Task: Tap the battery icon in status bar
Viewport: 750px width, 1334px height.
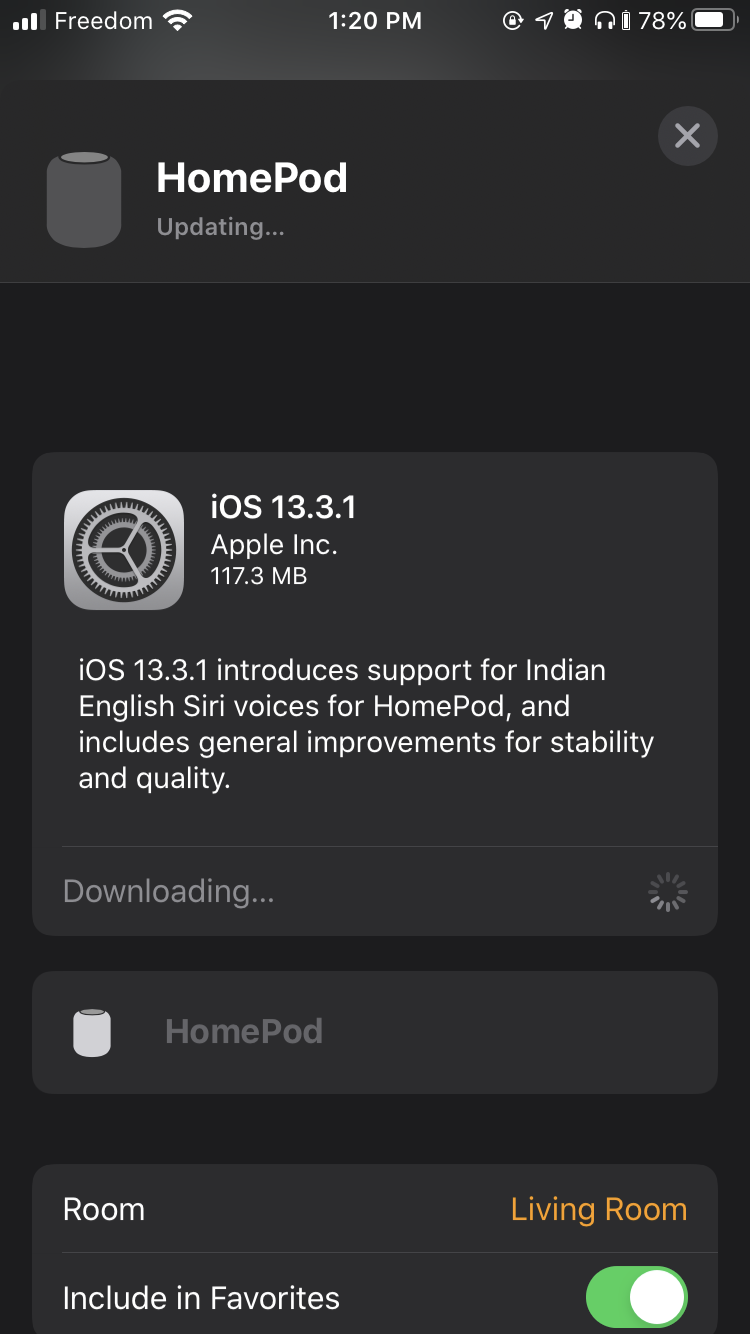Action: pyautogui.click(x=714, y=20)
